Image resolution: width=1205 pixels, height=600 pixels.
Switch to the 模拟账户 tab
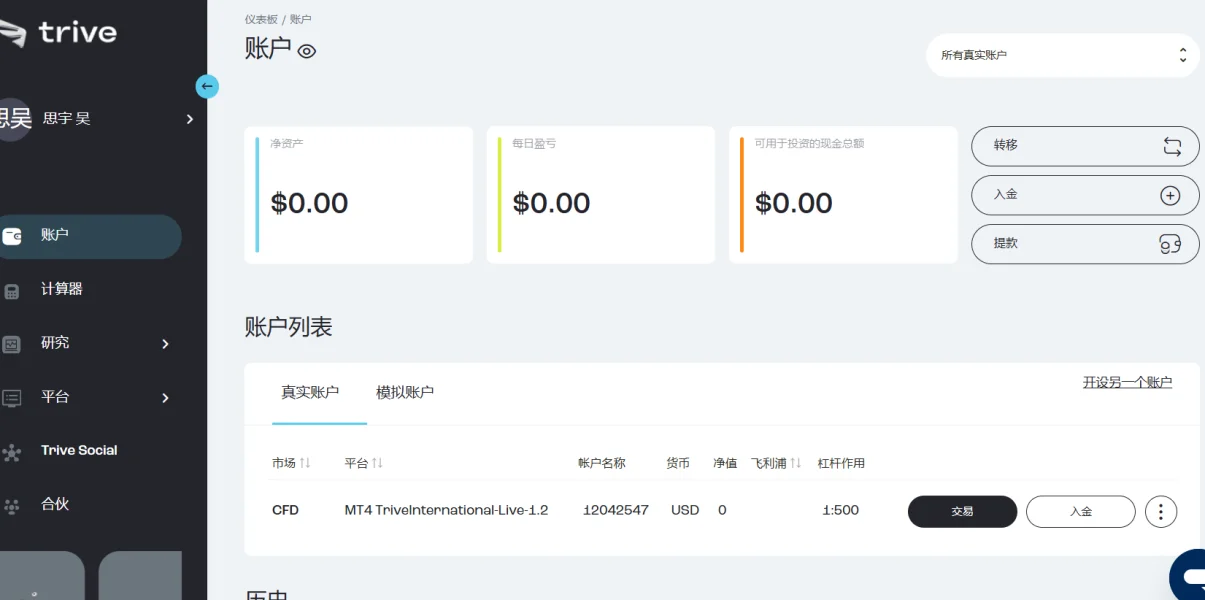tap(405, 392)
